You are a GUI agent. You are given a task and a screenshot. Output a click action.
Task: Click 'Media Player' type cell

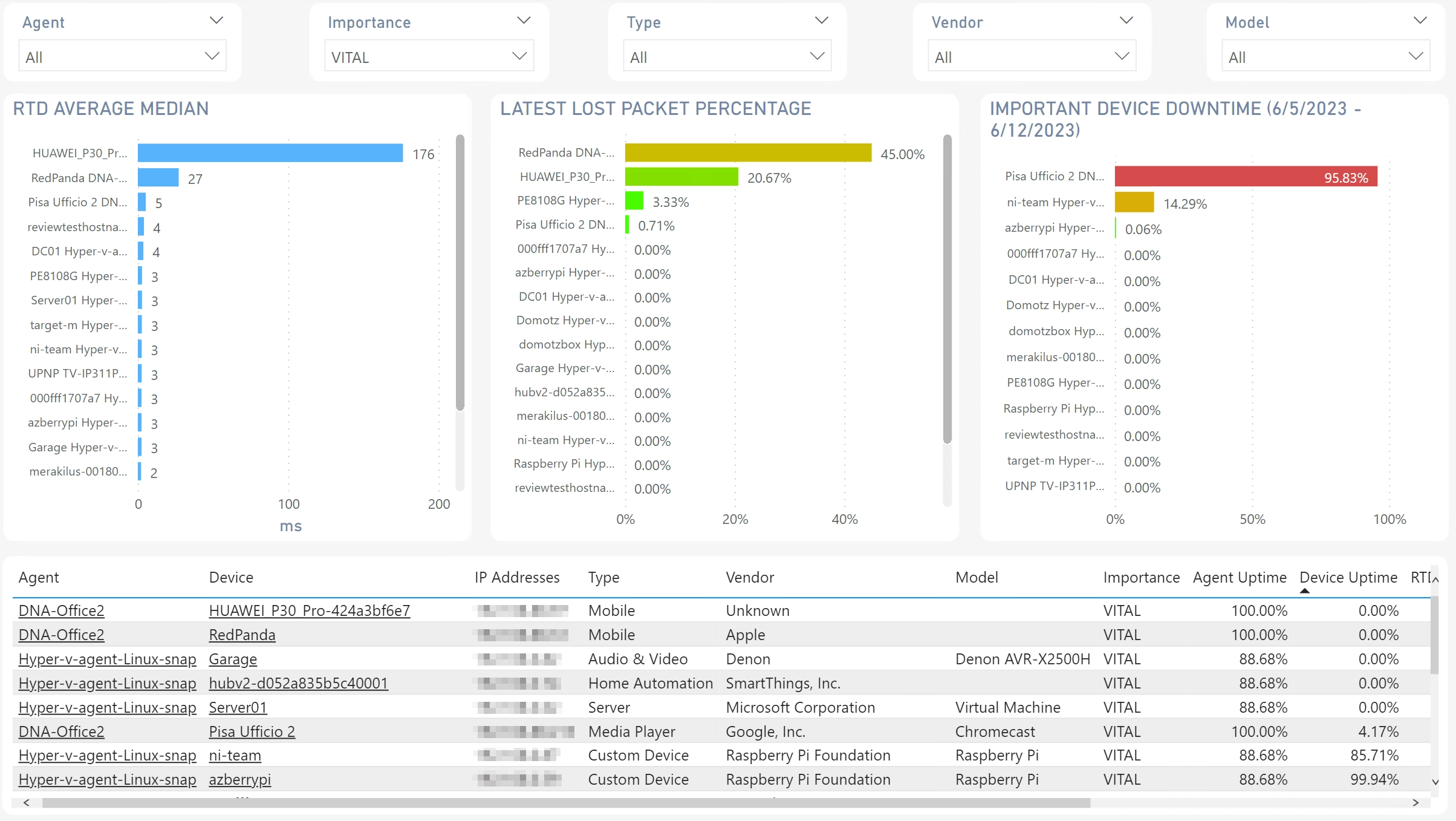pos(632,731)
